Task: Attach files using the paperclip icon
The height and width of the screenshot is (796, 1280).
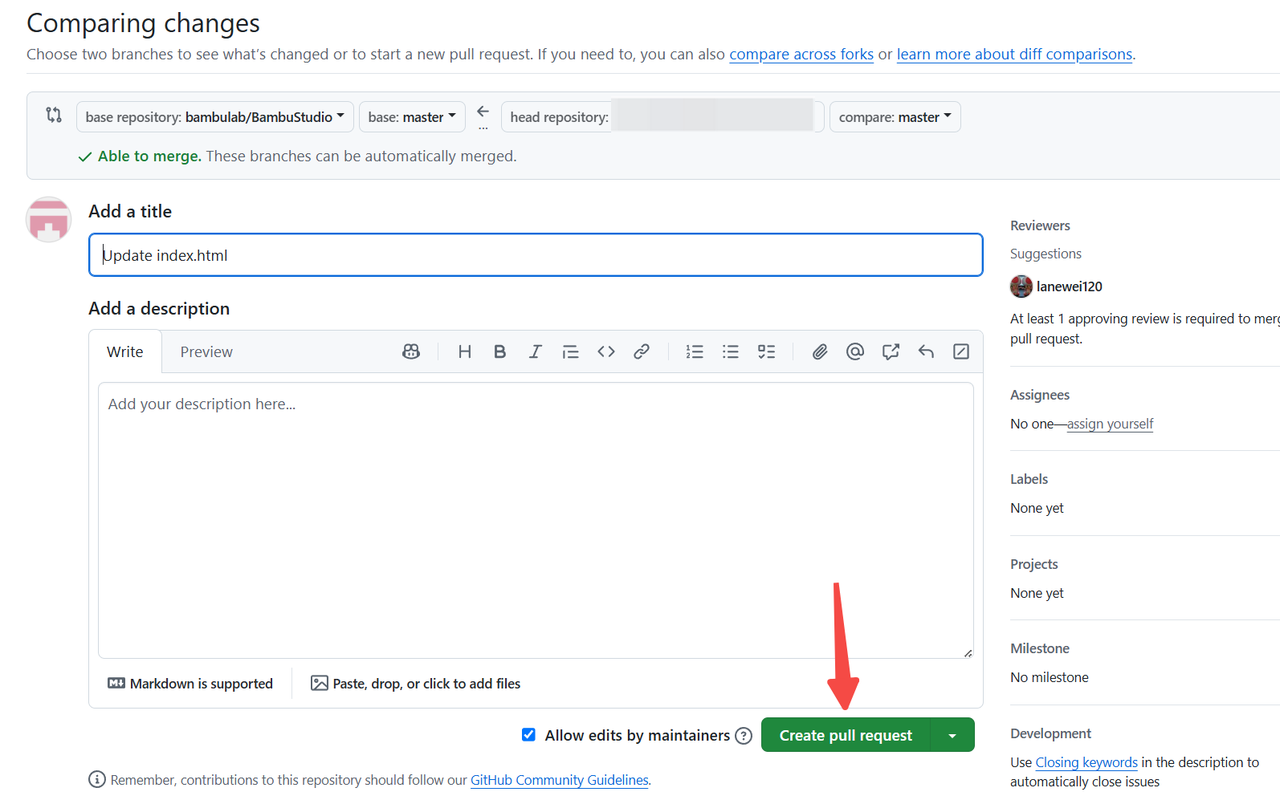Action: point(820,352)
